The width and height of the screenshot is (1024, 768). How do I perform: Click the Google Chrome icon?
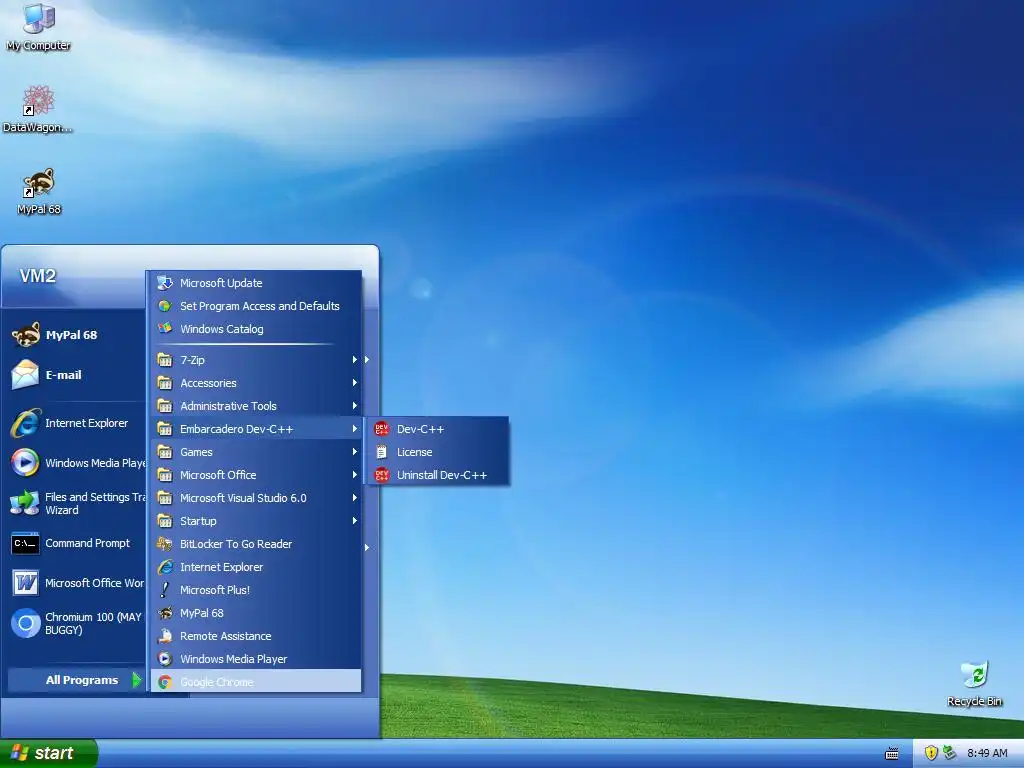point(165,682)
